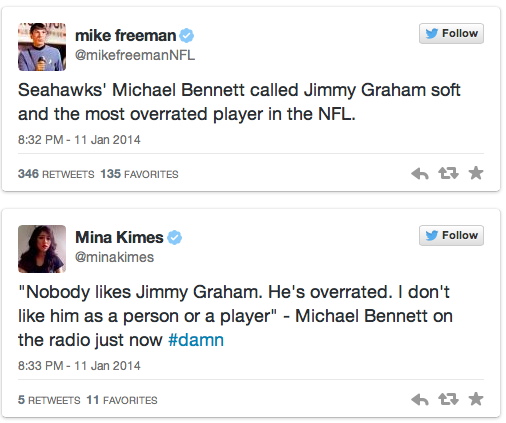Follow Mina Kimes
This screenshot has width=506, height=423.
pyautogui.click(x=451, y=235)
